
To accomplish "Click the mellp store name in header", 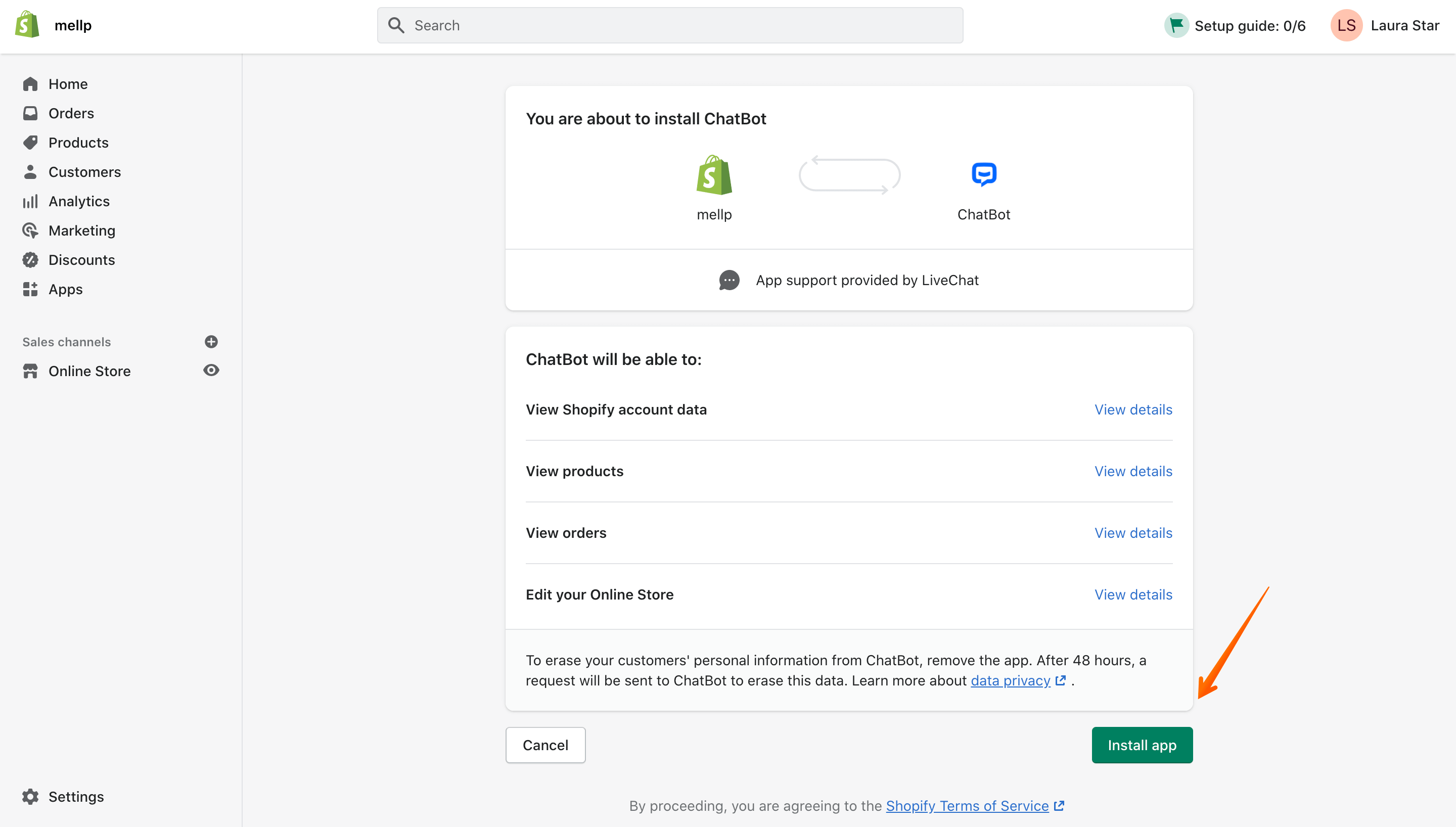I will point(73,25).
